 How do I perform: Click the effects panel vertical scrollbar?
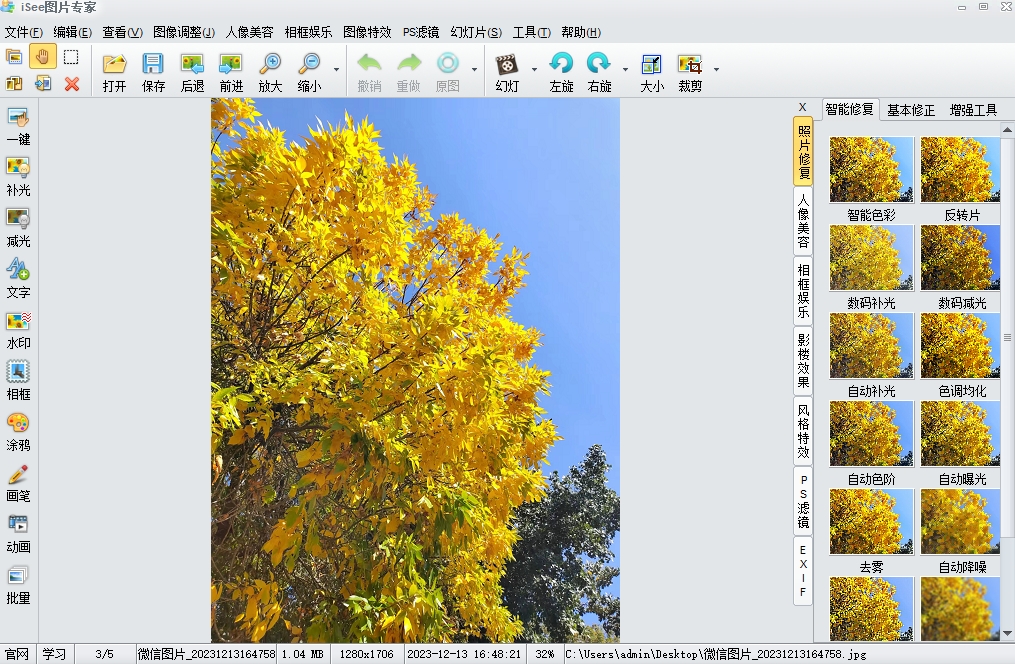click(1007, 338)
